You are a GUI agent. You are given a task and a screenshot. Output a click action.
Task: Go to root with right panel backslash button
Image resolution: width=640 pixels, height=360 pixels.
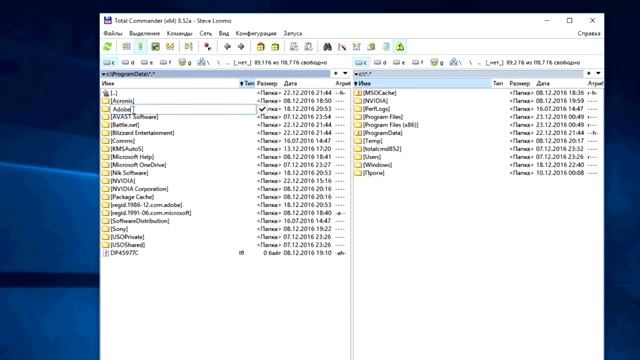[471, 62]
